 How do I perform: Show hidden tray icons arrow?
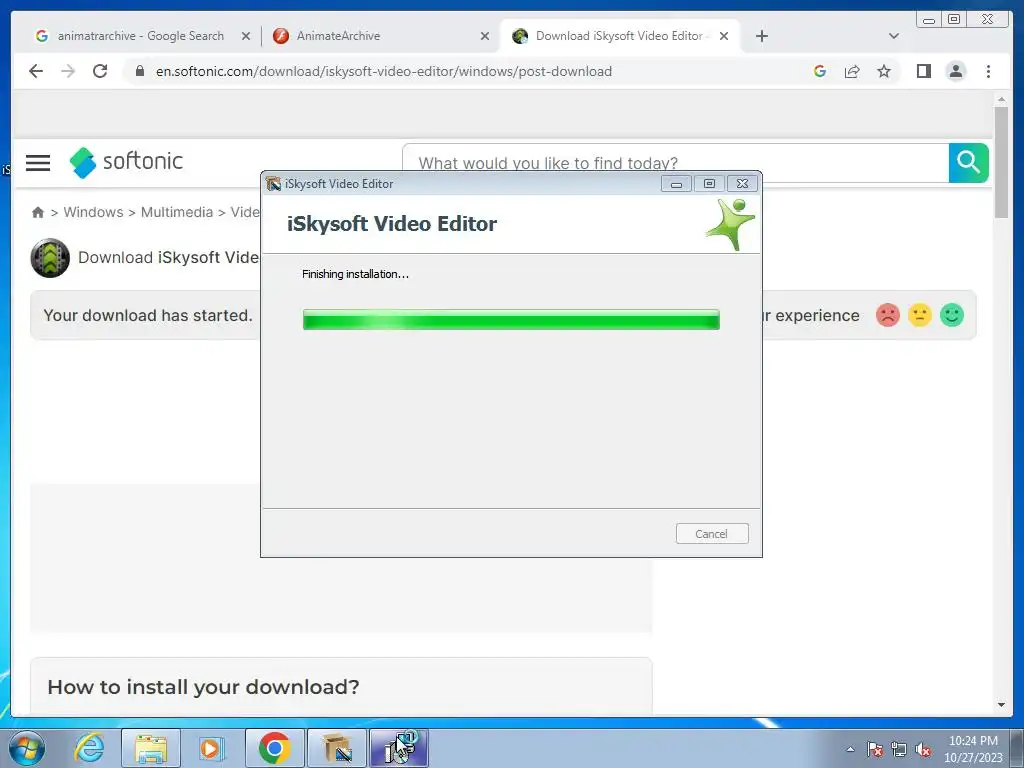pos(850,749)
